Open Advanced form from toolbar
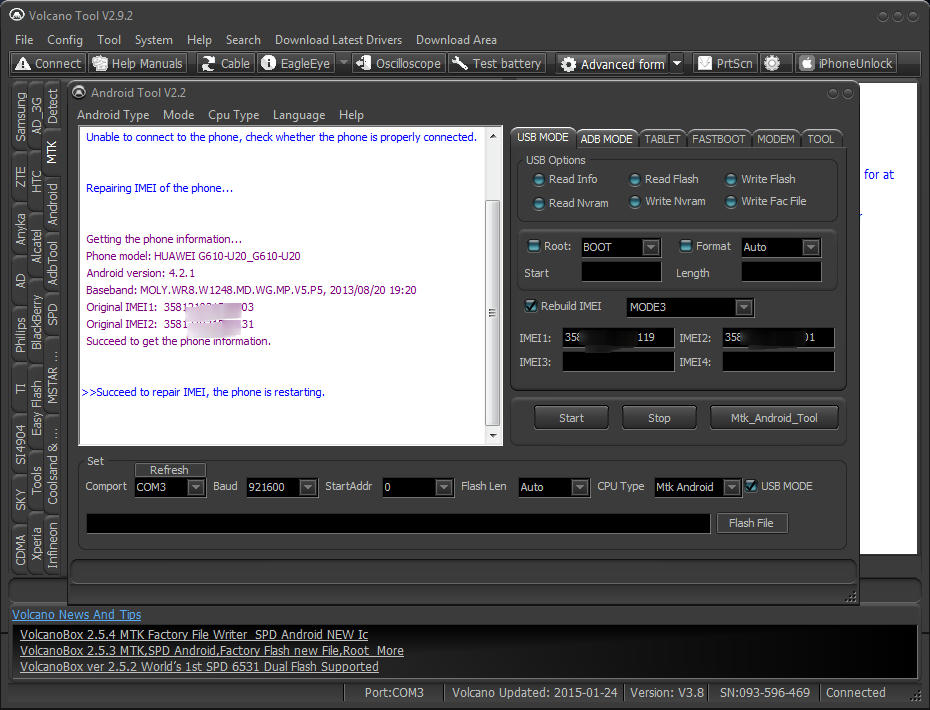The width and height of the screenshot is (930, 710). [613, 64]
